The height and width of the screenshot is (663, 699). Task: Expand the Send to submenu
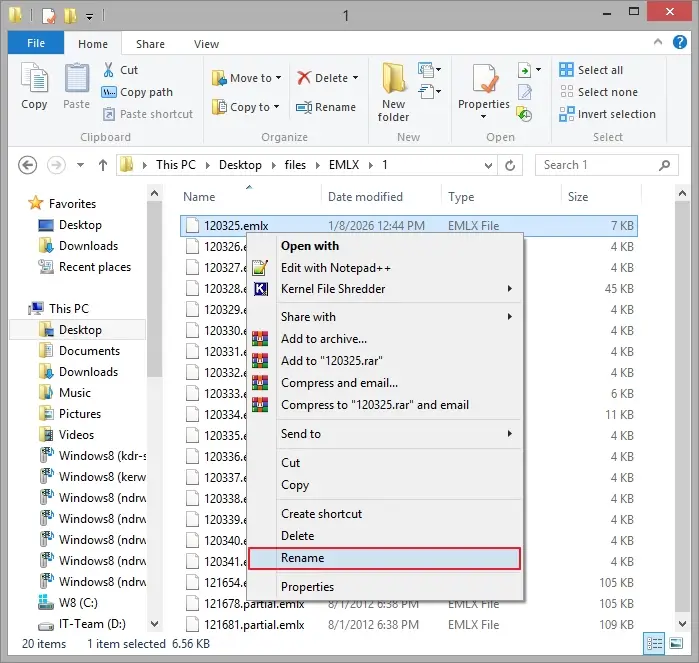(x=385, y=434)
